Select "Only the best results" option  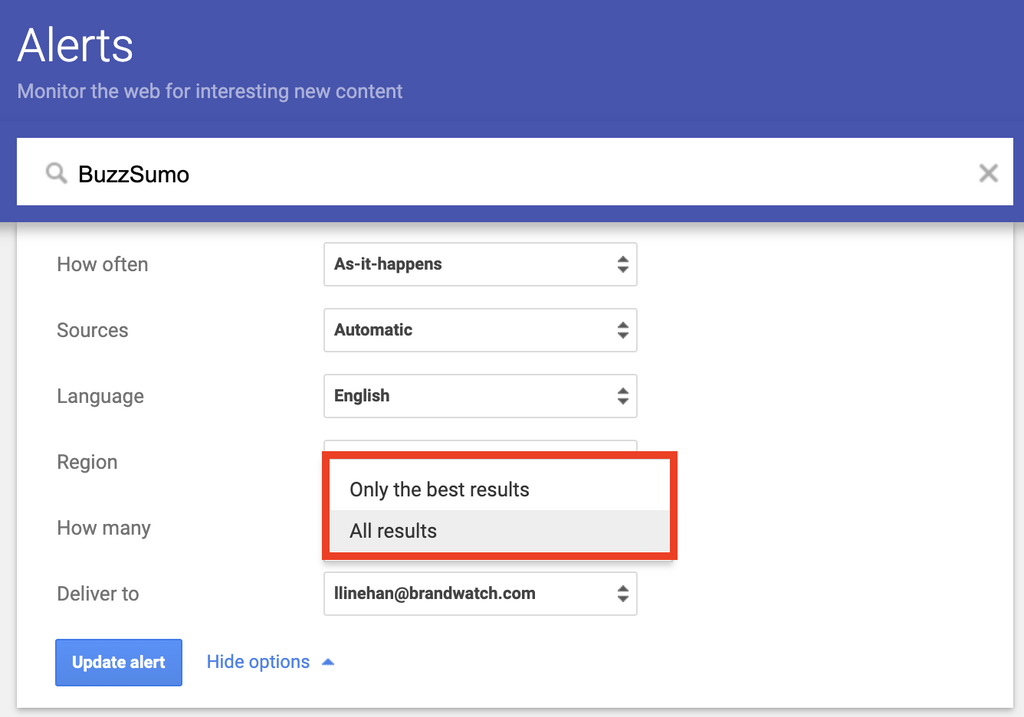[x=439, y=490]
